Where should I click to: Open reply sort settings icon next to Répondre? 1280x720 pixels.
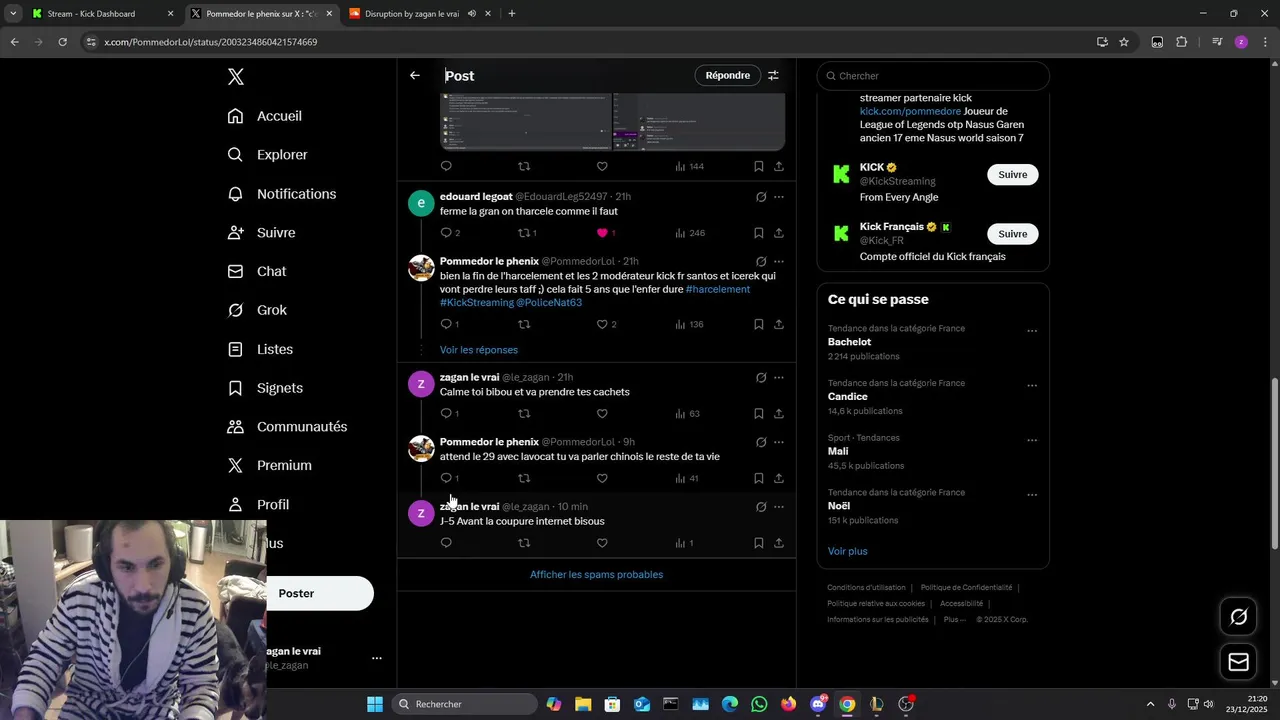point(773,76)
